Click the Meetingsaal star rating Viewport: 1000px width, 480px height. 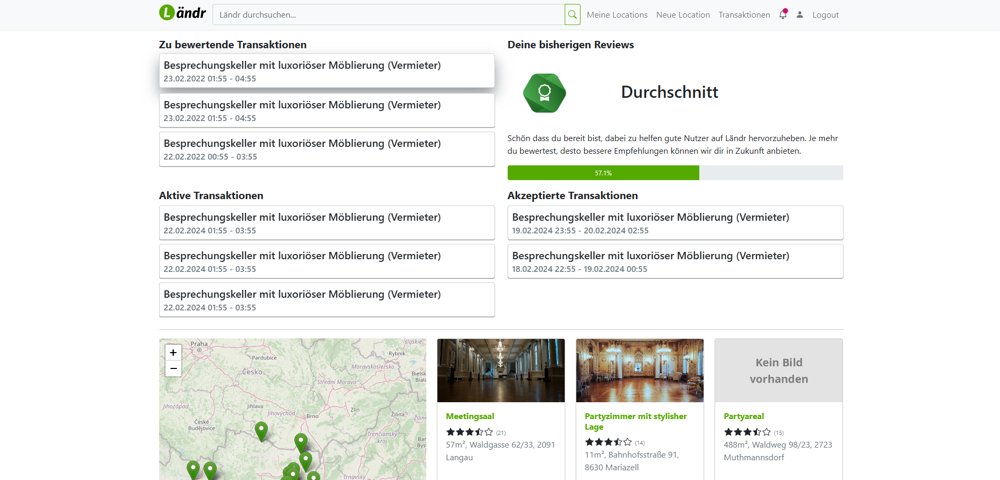[x=469, y=432]
